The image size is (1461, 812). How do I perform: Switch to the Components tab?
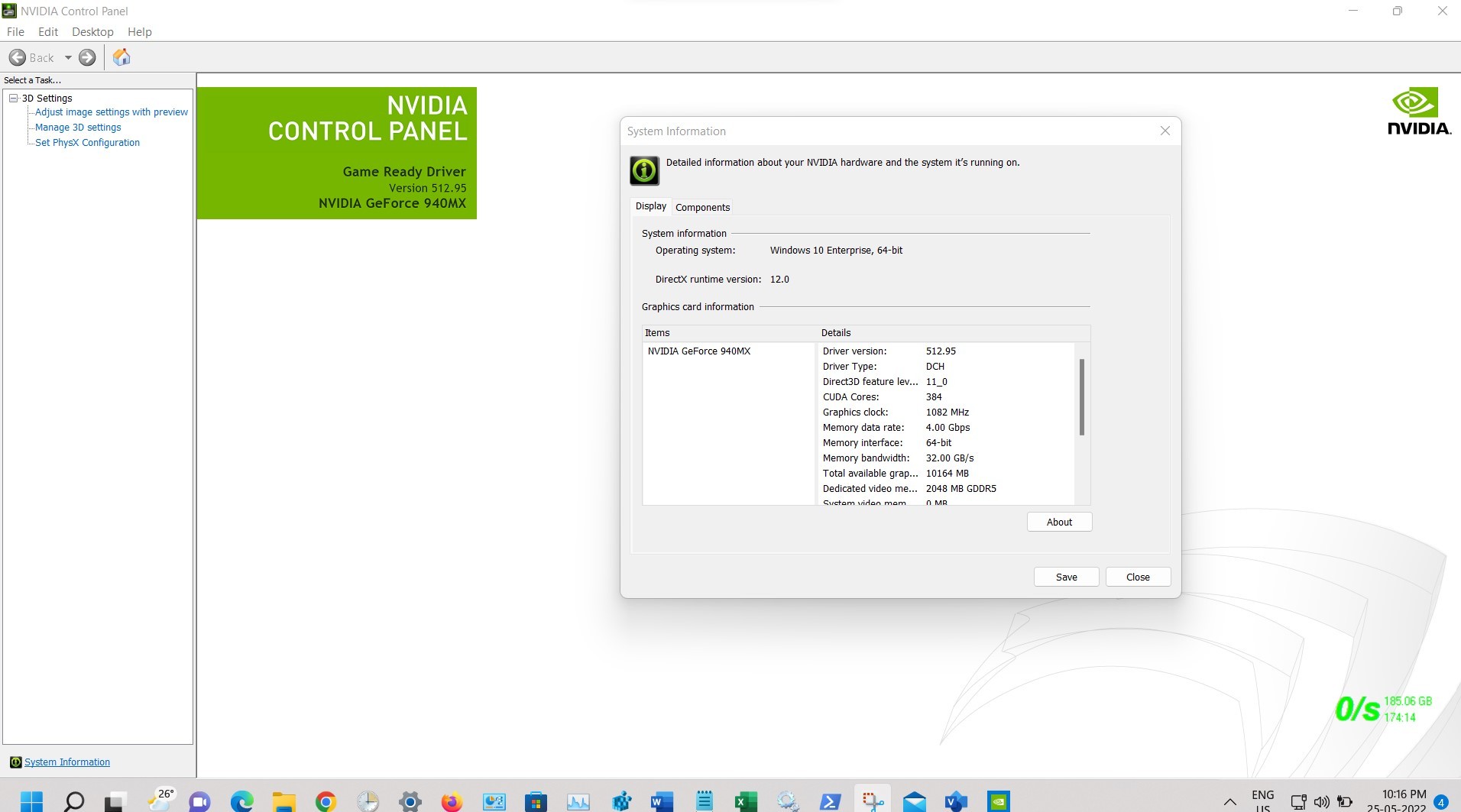pyautogui.click(x=702, y=207)
